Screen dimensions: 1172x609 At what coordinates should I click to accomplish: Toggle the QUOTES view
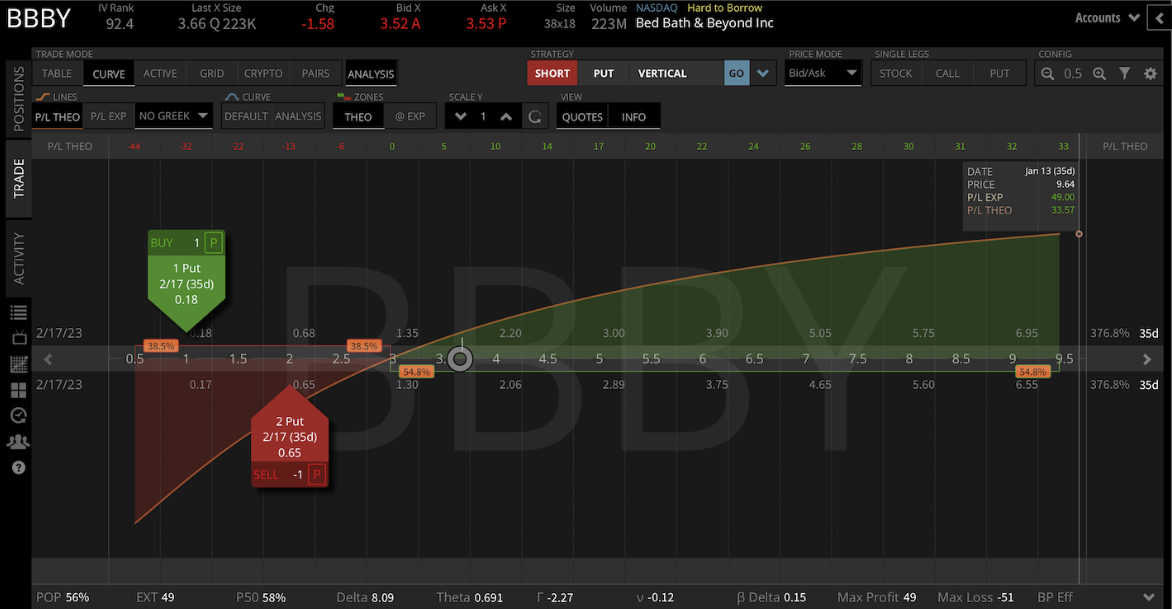click(582, 117)
